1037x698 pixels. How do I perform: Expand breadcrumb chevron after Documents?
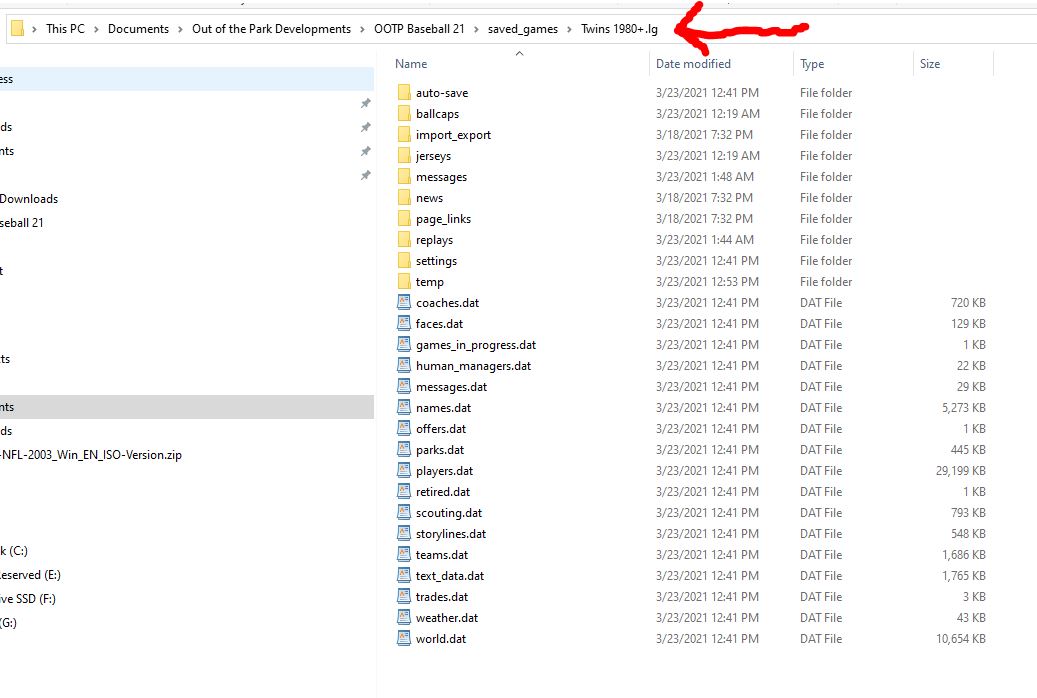180,29
